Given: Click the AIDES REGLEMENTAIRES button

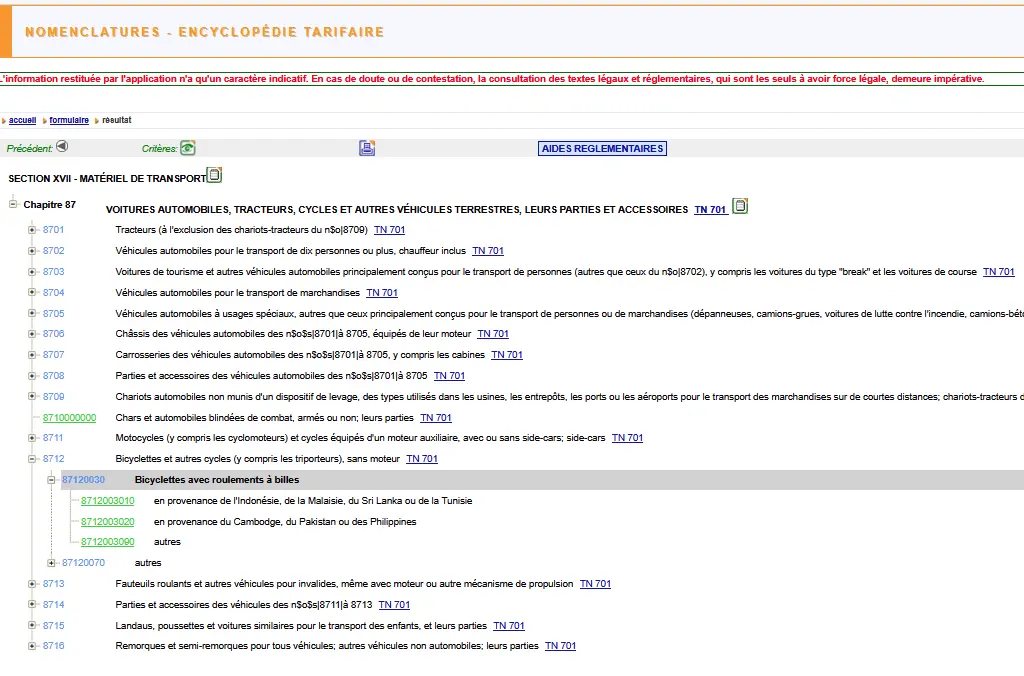Looking at the screenshot, I should 602,148.
